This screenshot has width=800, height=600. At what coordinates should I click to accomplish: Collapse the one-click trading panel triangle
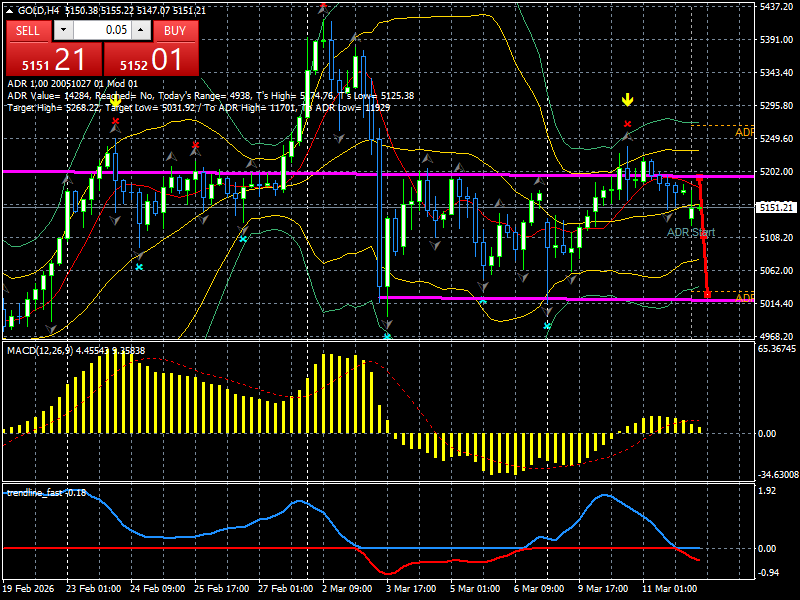pos(10,11)
